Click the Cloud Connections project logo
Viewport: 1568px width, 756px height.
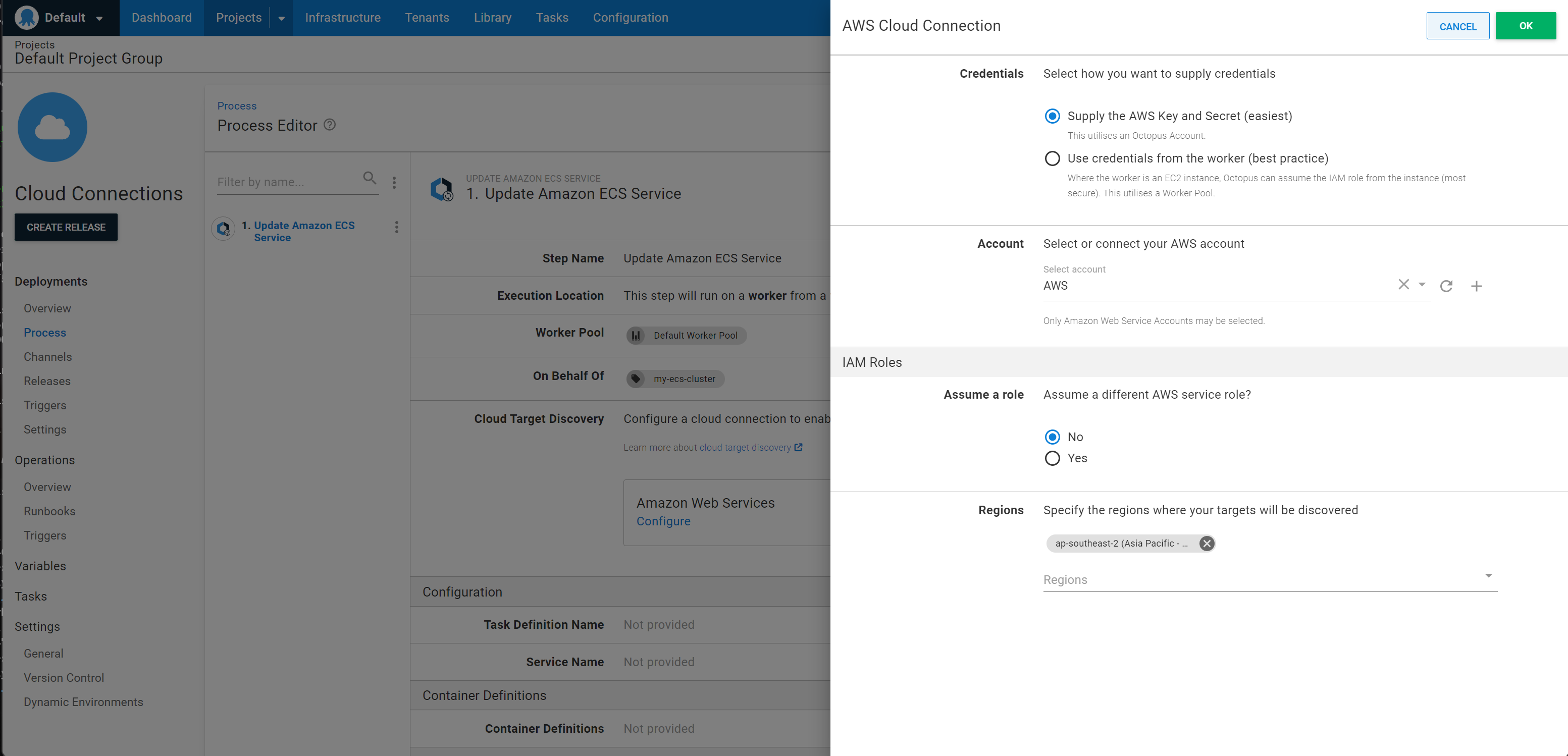point(53,127)
